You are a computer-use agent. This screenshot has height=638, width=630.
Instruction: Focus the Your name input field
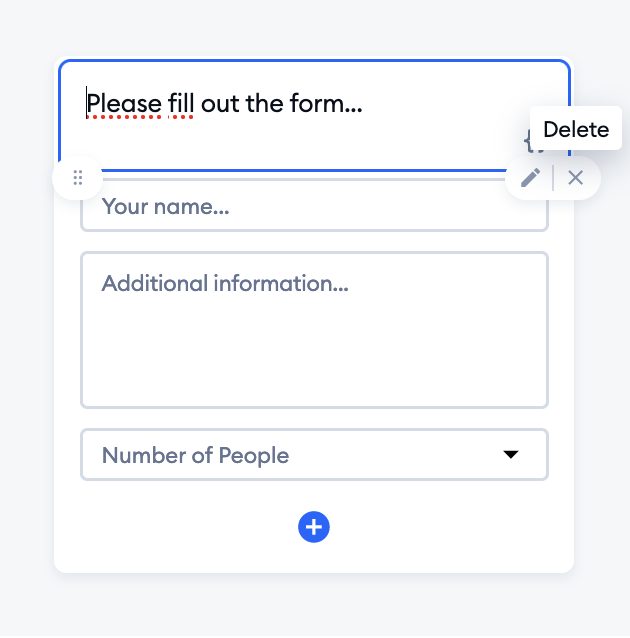(x=315, y=206)
